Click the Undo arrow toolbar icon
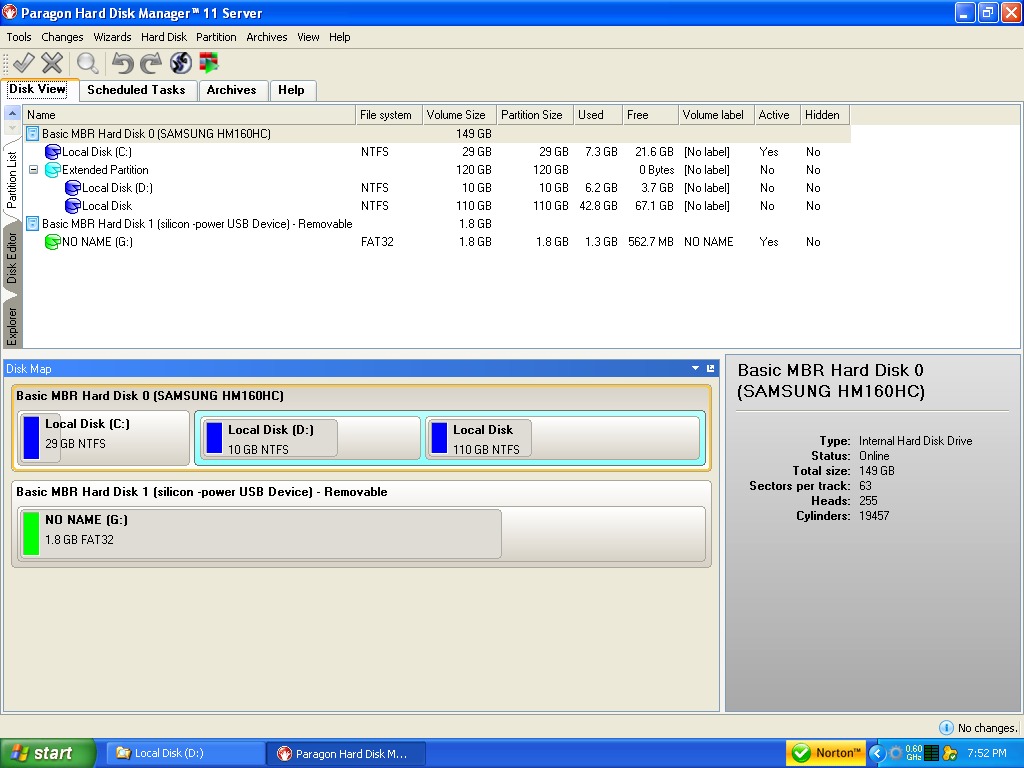 [122, 63]
